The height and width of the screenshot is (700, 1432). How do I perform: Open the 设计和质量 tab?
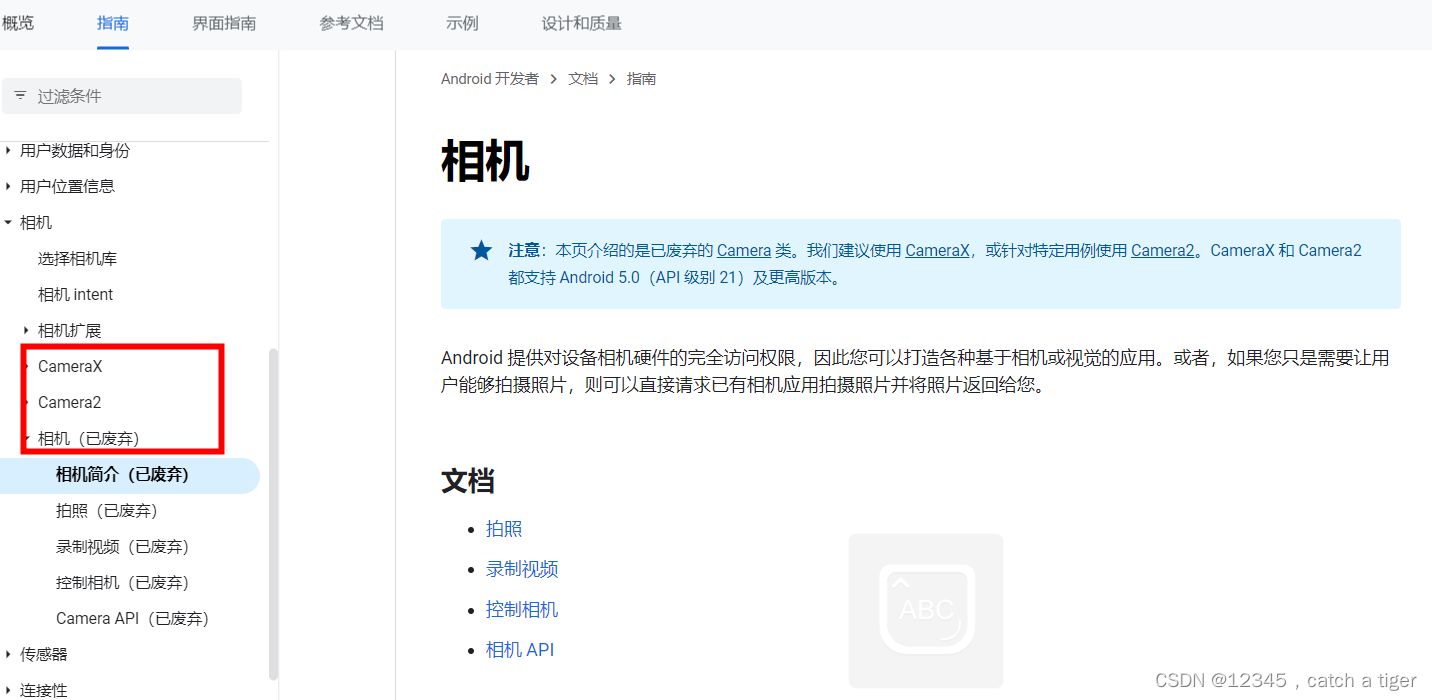pyautogui.click(x=581, y=23)
